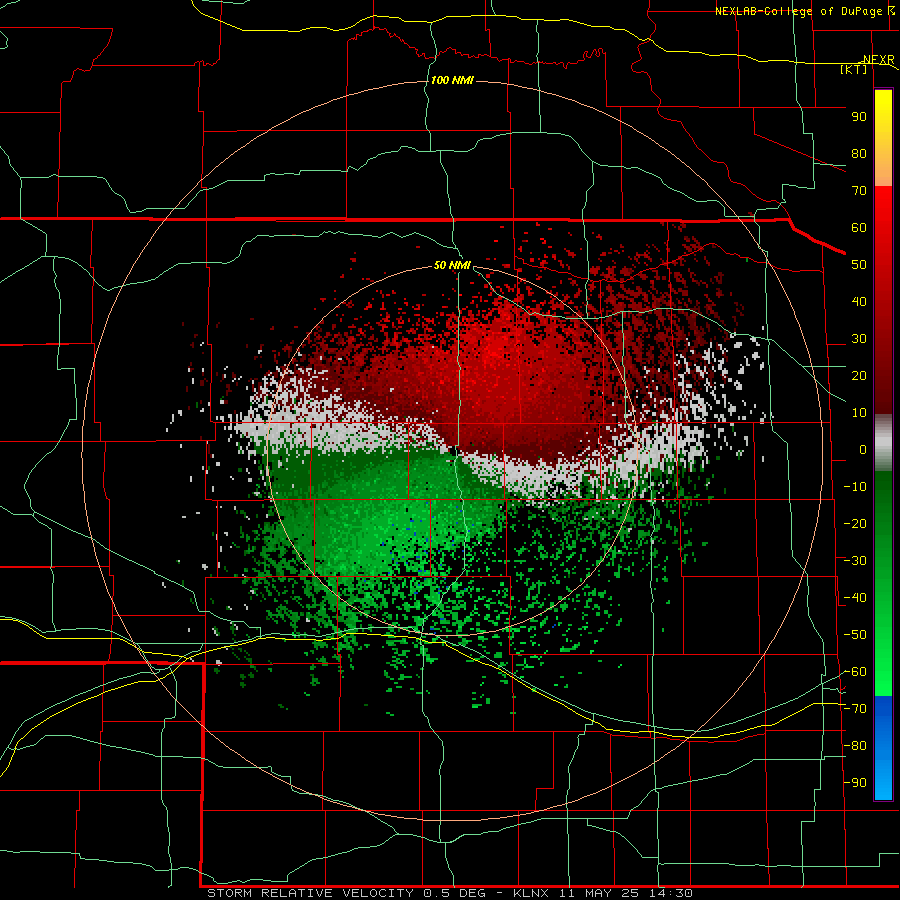Select the "STORM RELATIVE VELOCITY 0.5 DEG" title text
The height and width of the screenshot is (900, 900).
346,893
